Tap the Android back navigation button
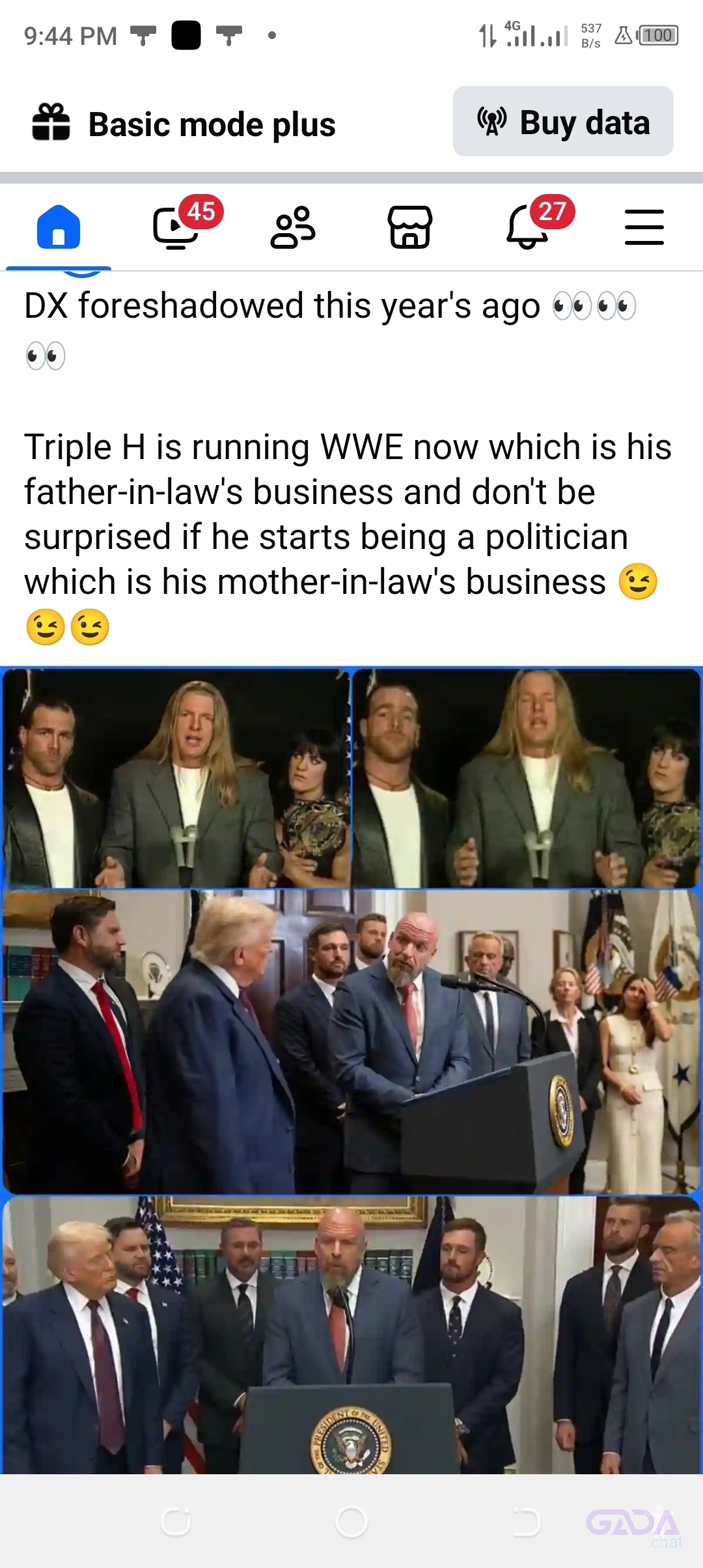 pyautogui.click(x=526, y=1522)
